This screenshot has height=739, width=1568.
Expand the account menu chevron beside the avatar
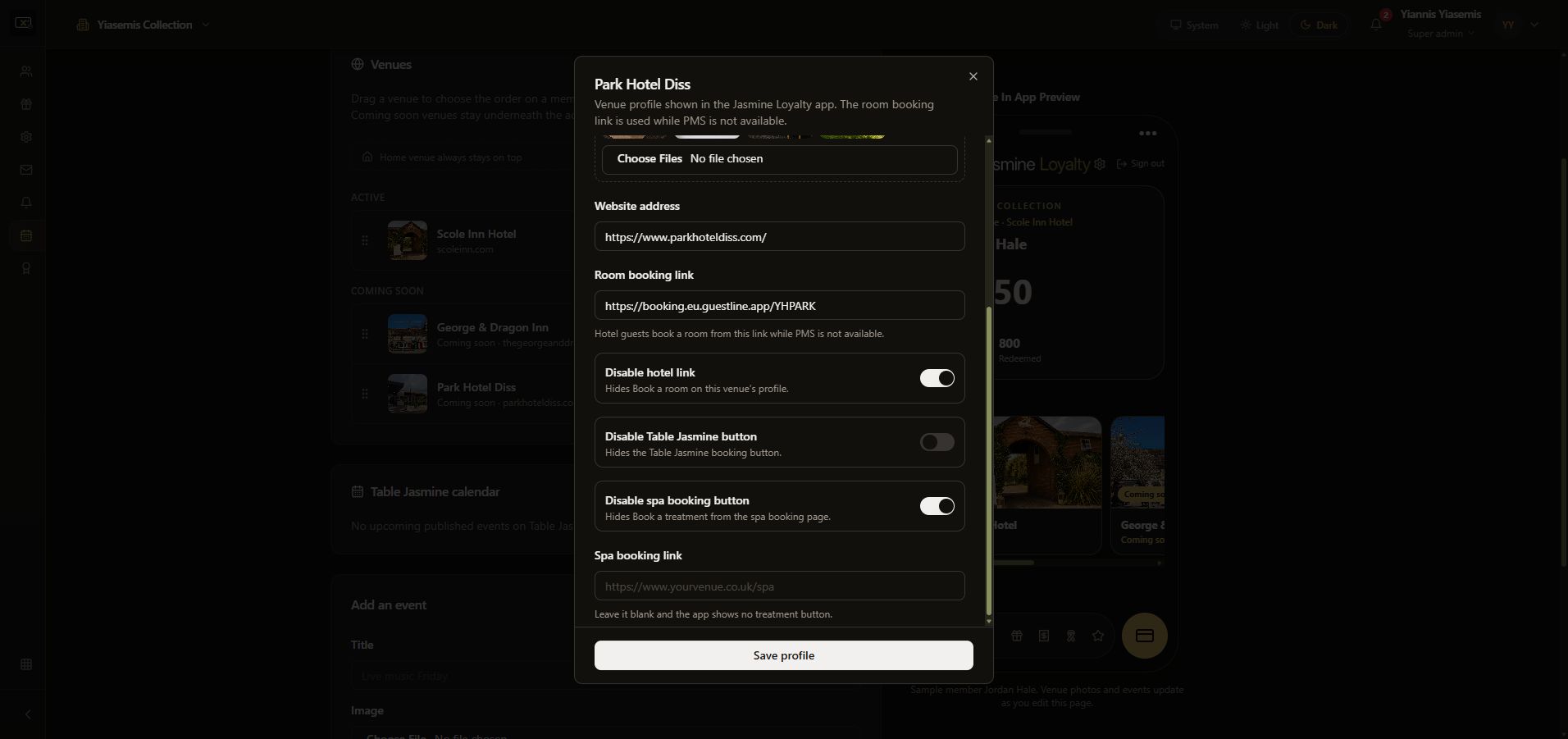tap(1534, 25)
